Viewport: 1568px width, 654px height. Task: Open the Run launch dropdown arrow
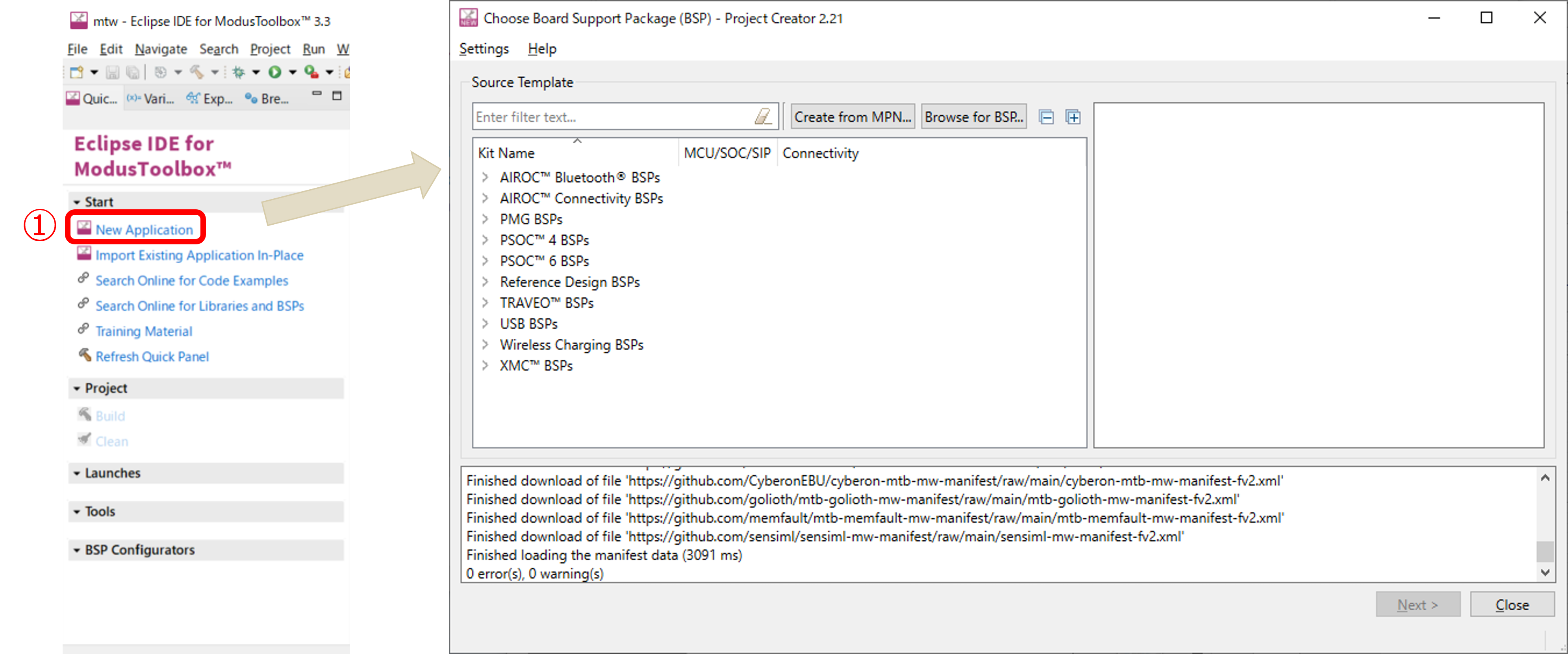pos(293,72)
